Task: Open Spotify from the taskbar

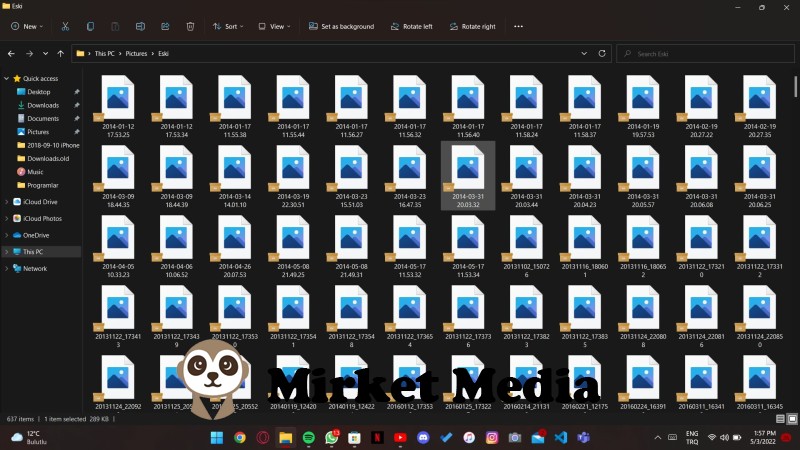Action: tap(308, 437)
